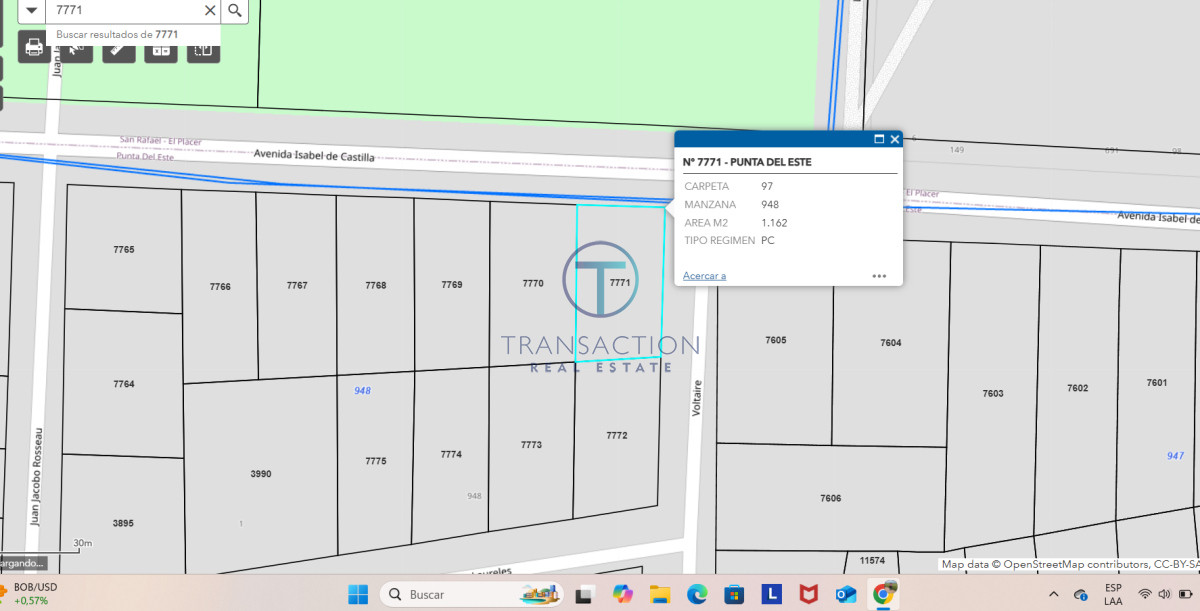1200x611 pixels.
Task: Select parcel 3990 on the map
Action: tap(260, 474)
